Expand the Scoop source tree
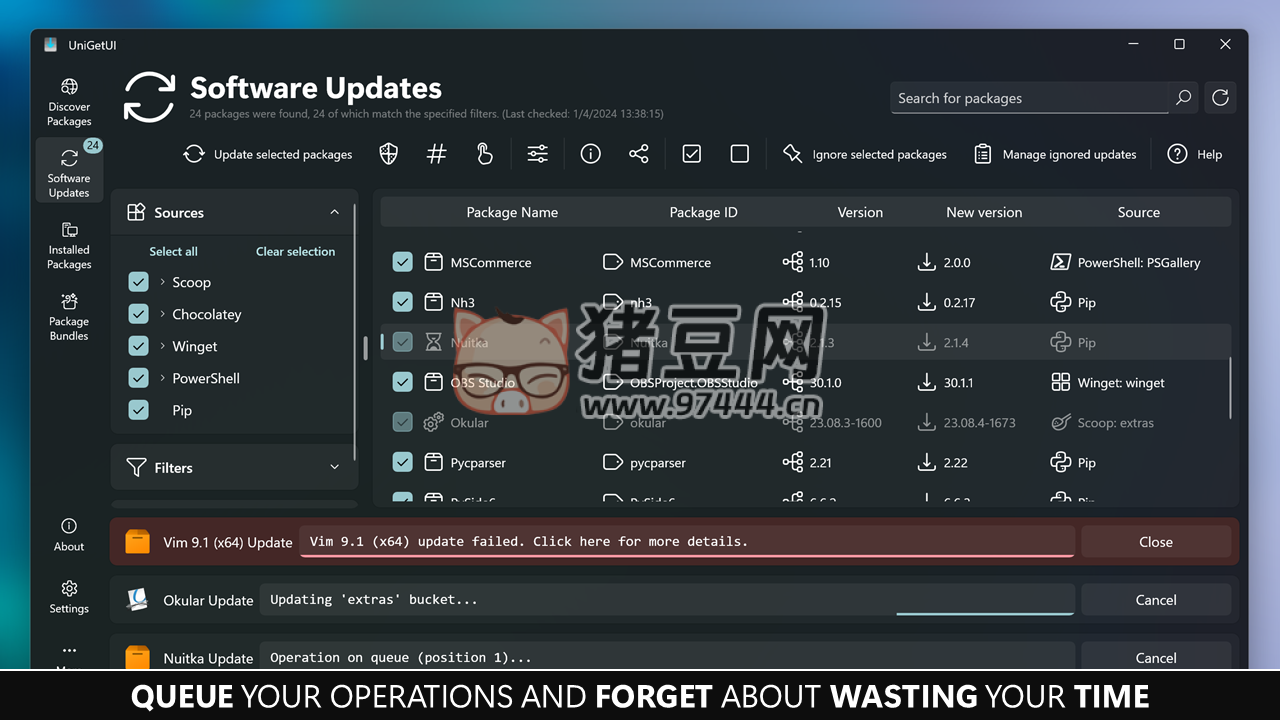The image size is (1280, 720). point(162,282)
